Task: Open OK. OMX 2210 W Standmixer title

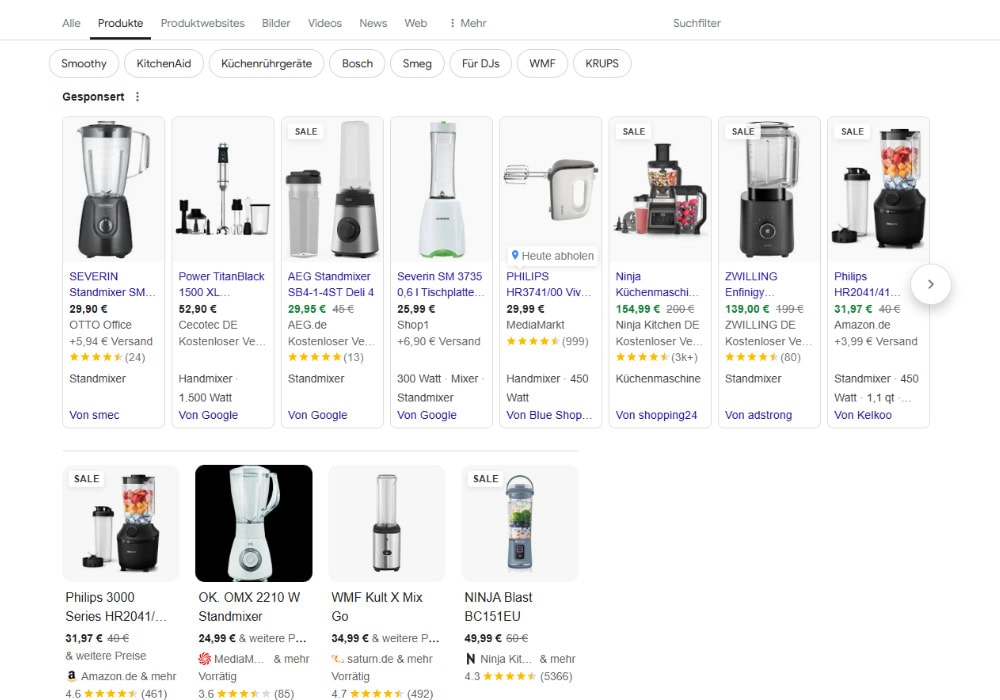Action: (249, 607)
